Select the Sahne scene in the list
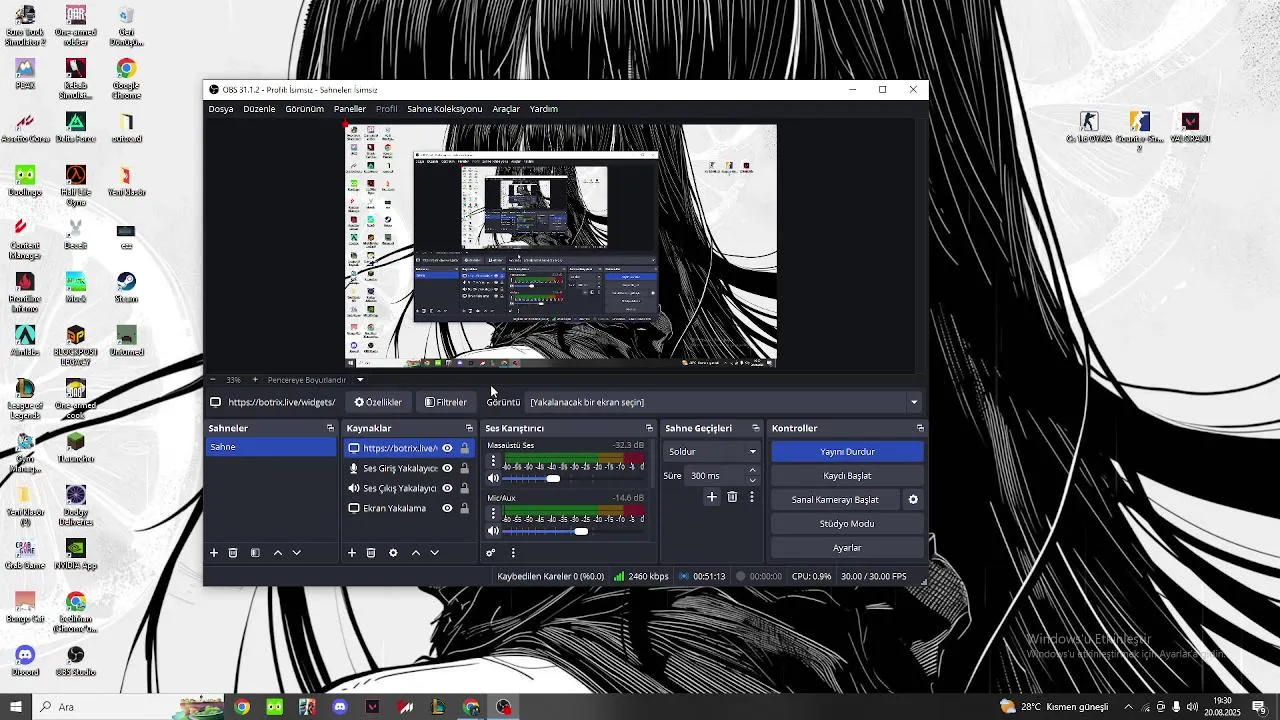The height and width of the screenshot is (720, 1280). [x=270, y=447]
